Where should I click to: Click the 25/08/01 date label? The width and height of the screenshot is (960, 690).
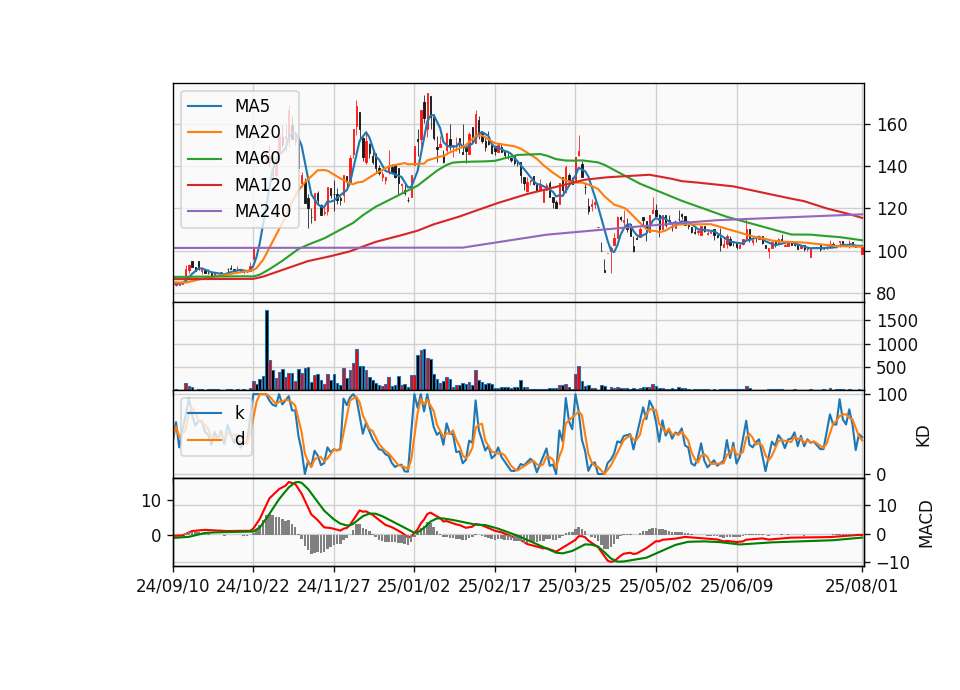(x=861, y=586)
